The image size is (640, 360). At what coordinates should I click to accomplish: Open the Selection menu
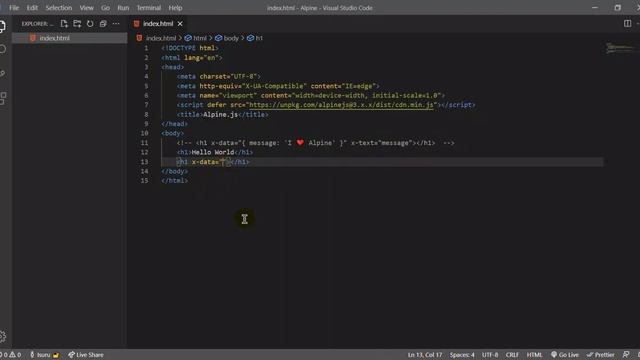[59, 8]
